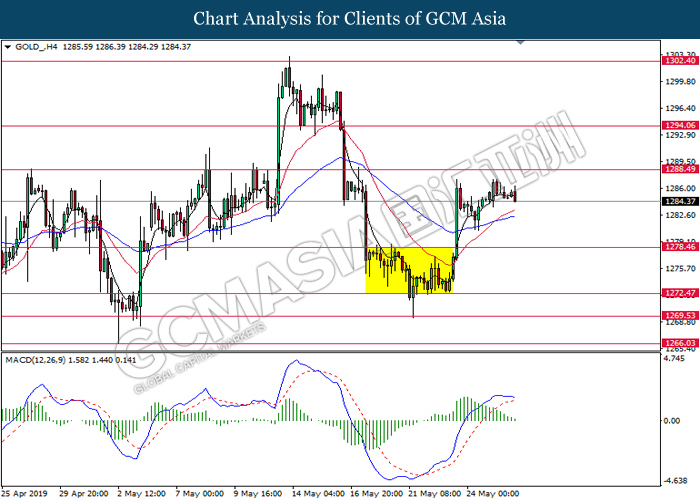
Task: Select the 1302.40 price level label
Action: (x=680, y=61)
